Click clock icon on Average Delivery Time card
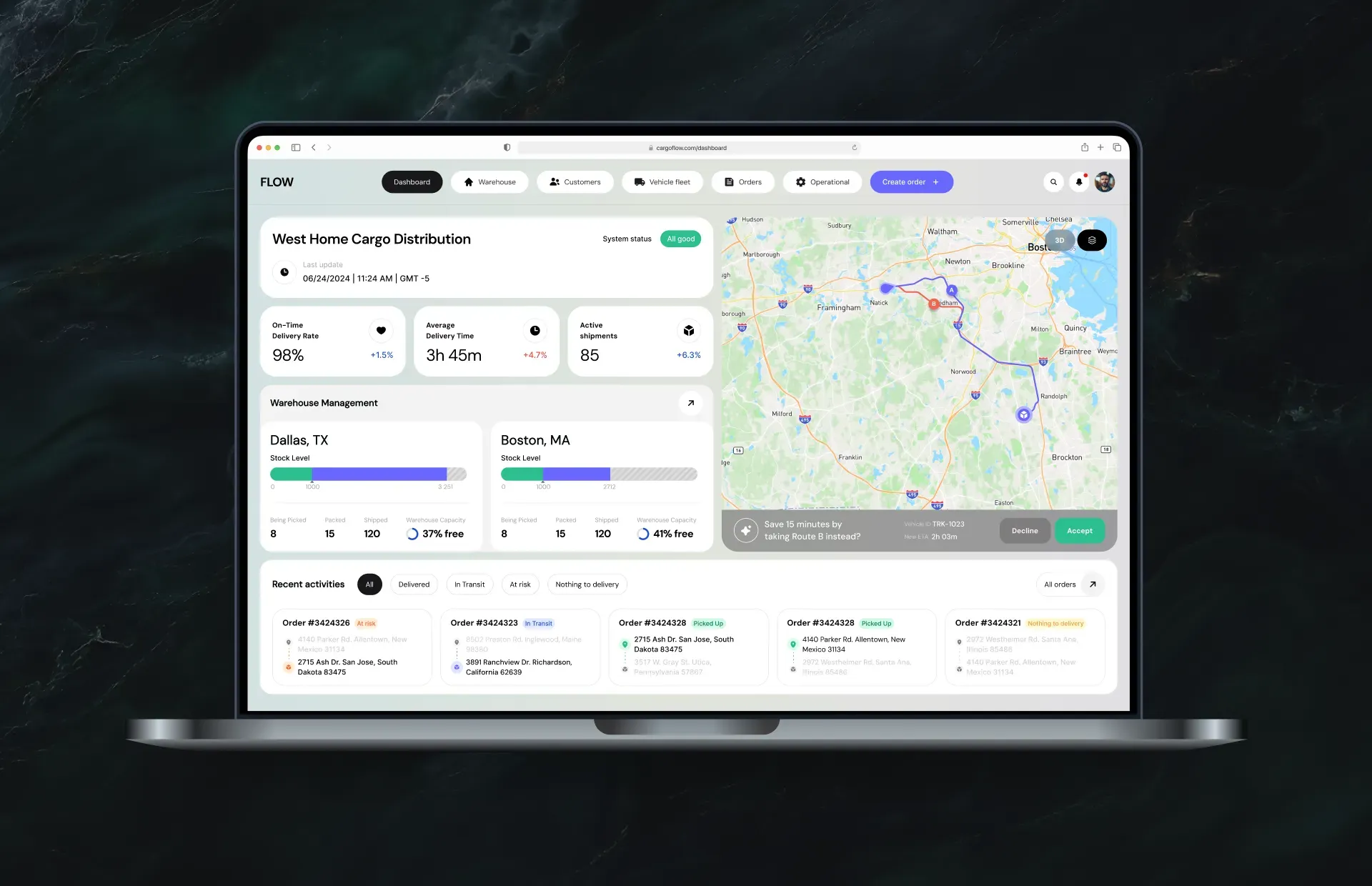 tap(535, 331)
